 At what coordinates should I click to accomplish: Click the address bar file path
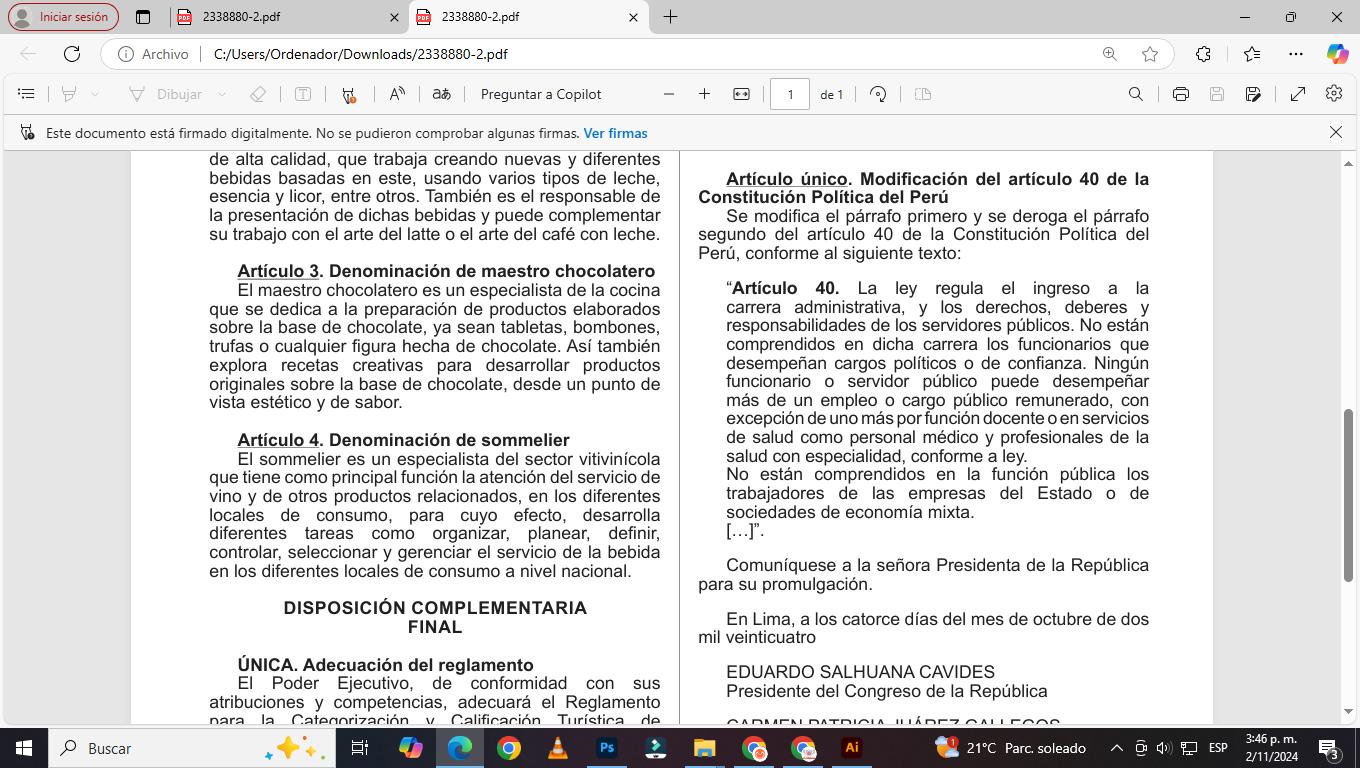click(x=361, y=54)
